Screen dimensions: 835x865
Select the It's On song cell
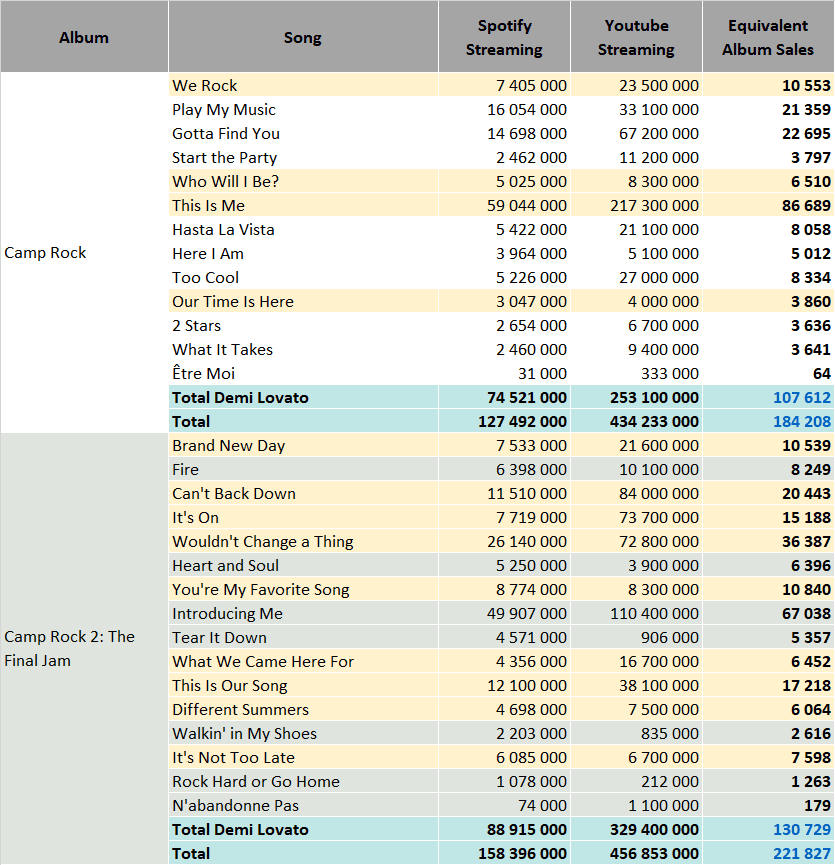tap(303, 517)
